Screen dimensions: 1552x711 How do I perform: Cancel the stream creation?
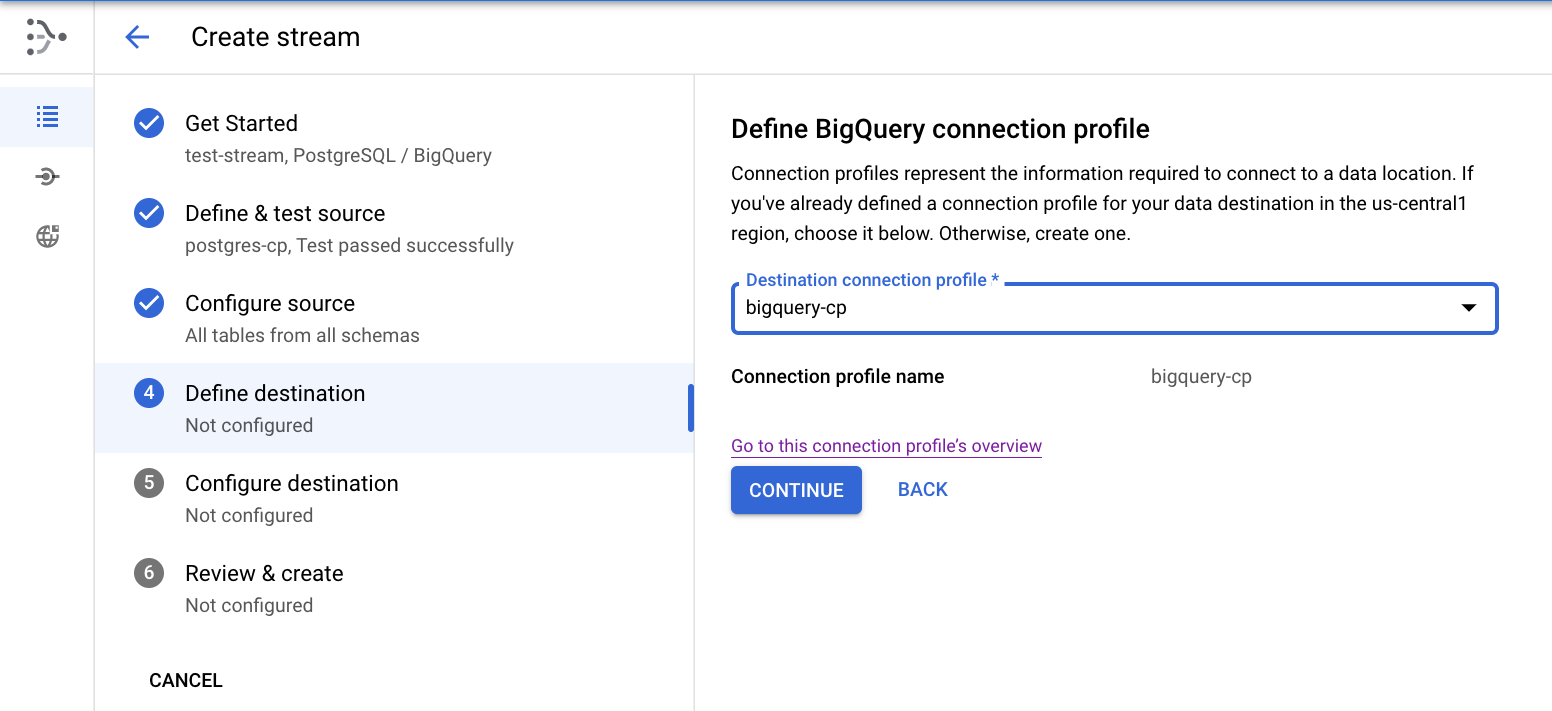coord(186,680)
